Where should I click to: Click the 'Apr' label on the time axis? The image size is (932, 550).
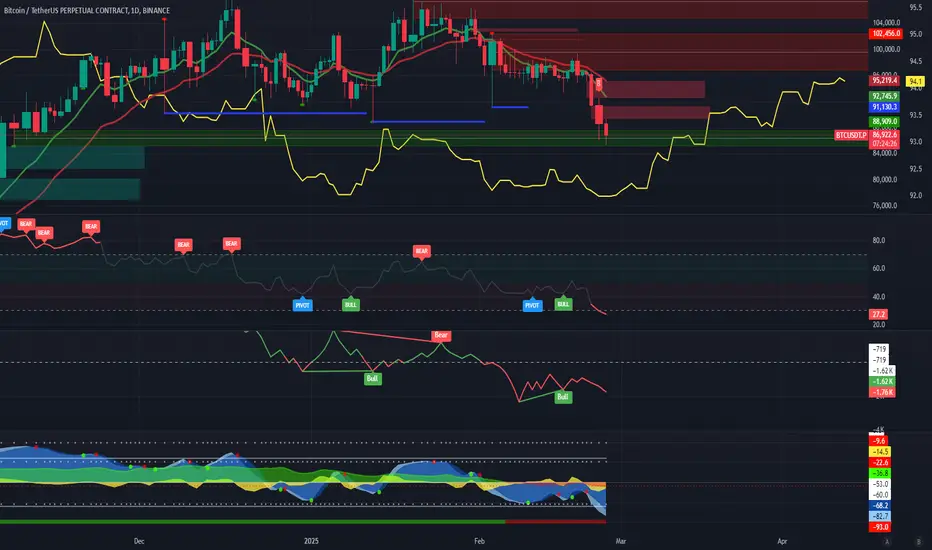(x=782, y=541)
